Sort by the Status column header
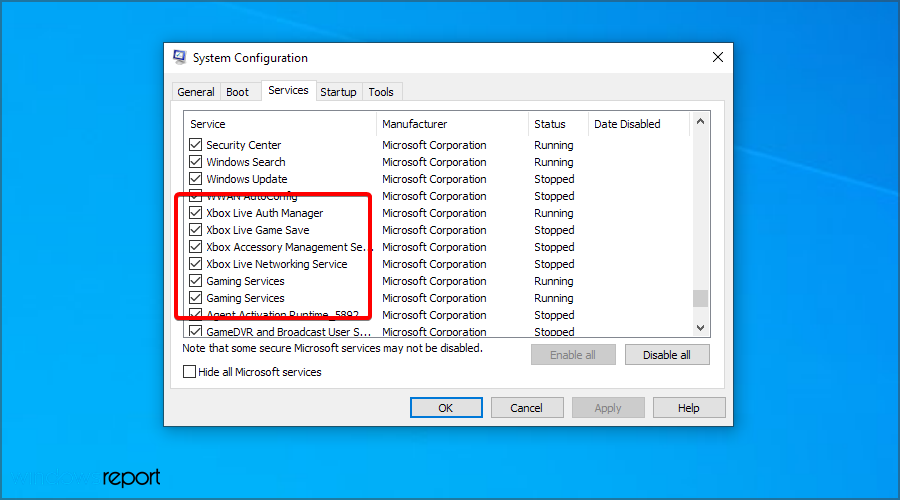This screenshot has width=900, height=500. point(558,124)
